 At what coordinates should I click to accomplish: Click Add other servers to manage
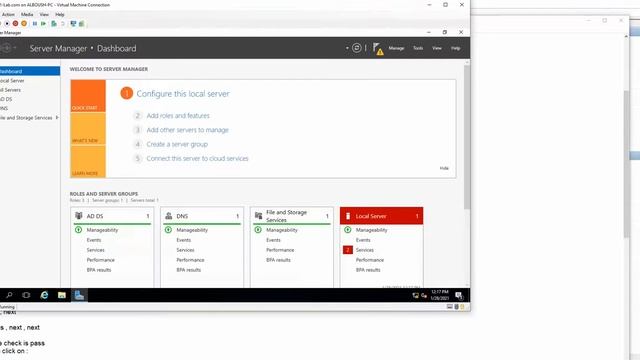[187, 130]
